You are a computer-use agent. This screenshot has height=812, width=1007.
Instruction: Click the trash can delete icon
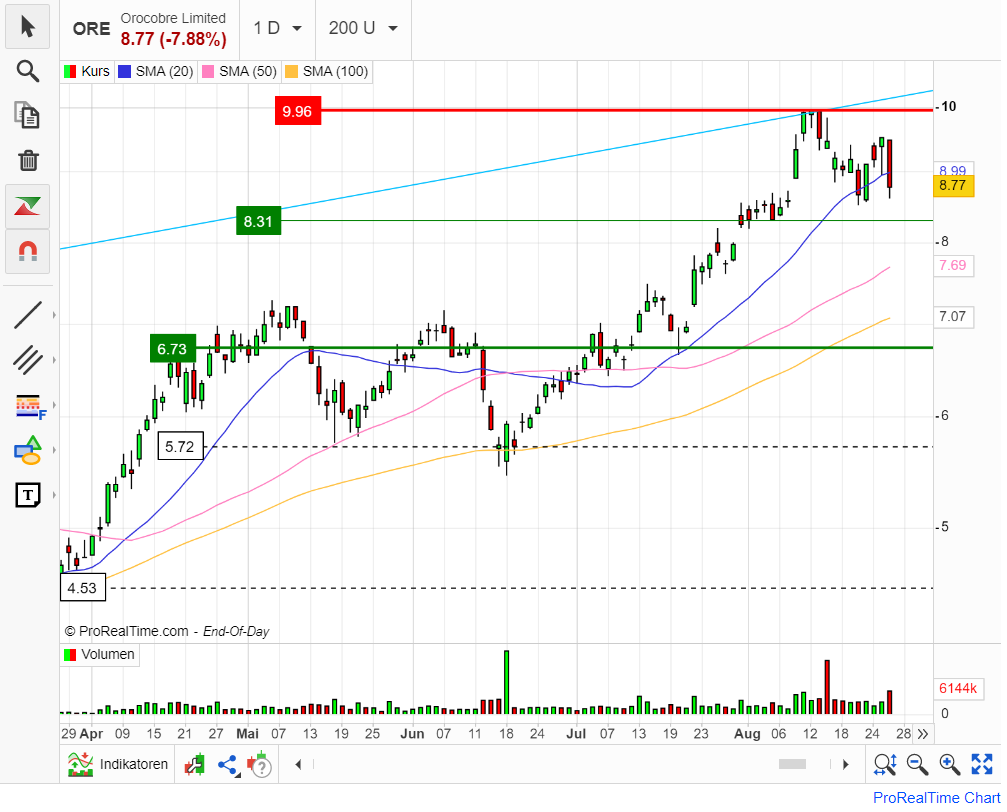coord(27,160)
